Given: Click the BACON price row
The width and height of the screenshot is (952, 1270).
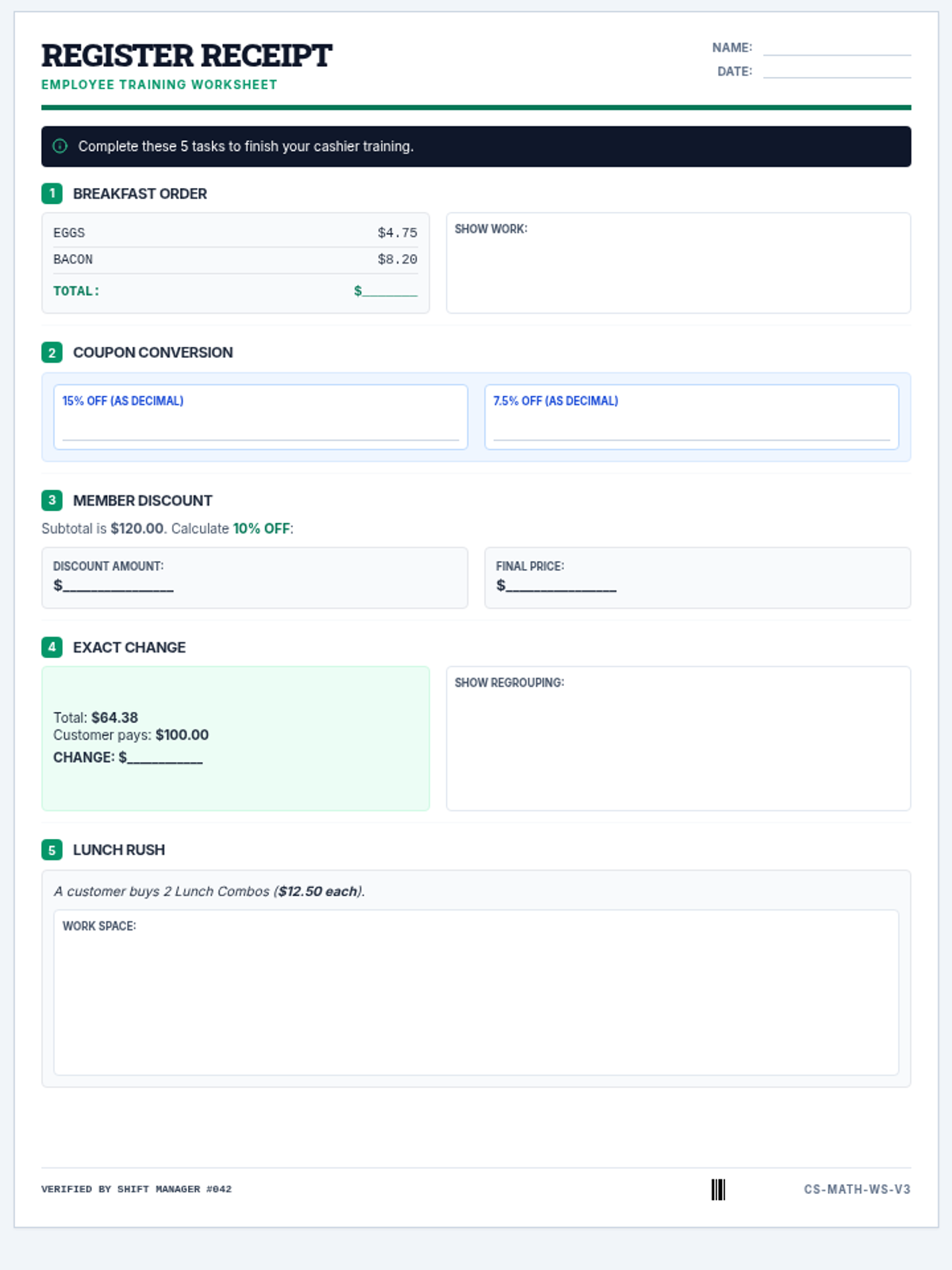Looking at the screenshot, I should pyautogui.click(x=235, y=260).
